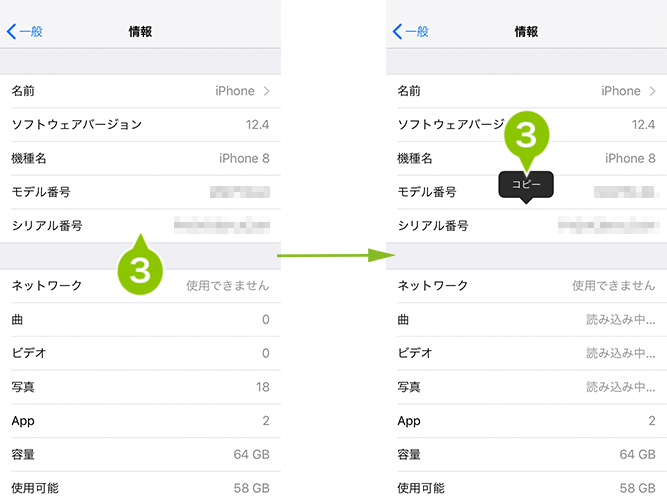The image size is (667, 500).
Task: Tap 機種名 iPhone 8 row on left
Action: pos(140,158)
